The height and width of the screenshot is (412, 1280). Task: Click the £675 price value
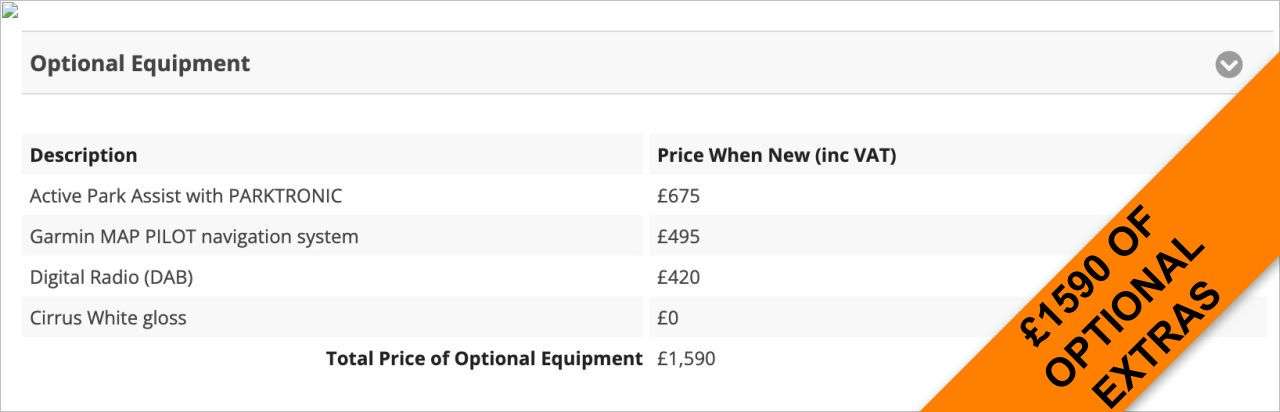pyautogui.click(x=678, y=196)
